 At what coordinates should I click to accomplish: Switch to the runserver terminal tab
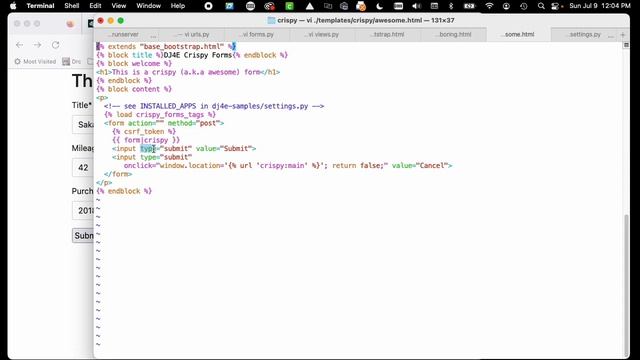pyautogui.click(x=125, y=35)
